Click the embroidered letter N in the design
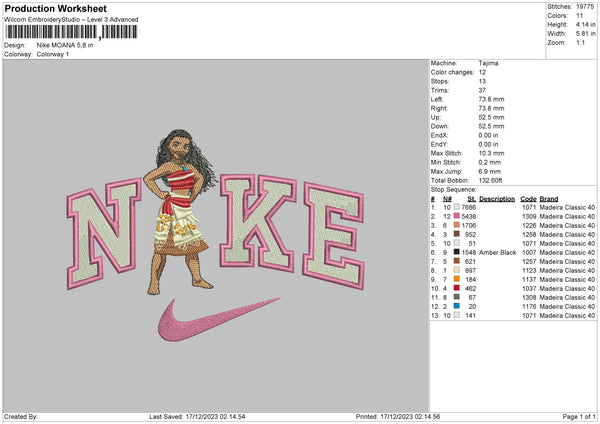 [x=103, y=233]
